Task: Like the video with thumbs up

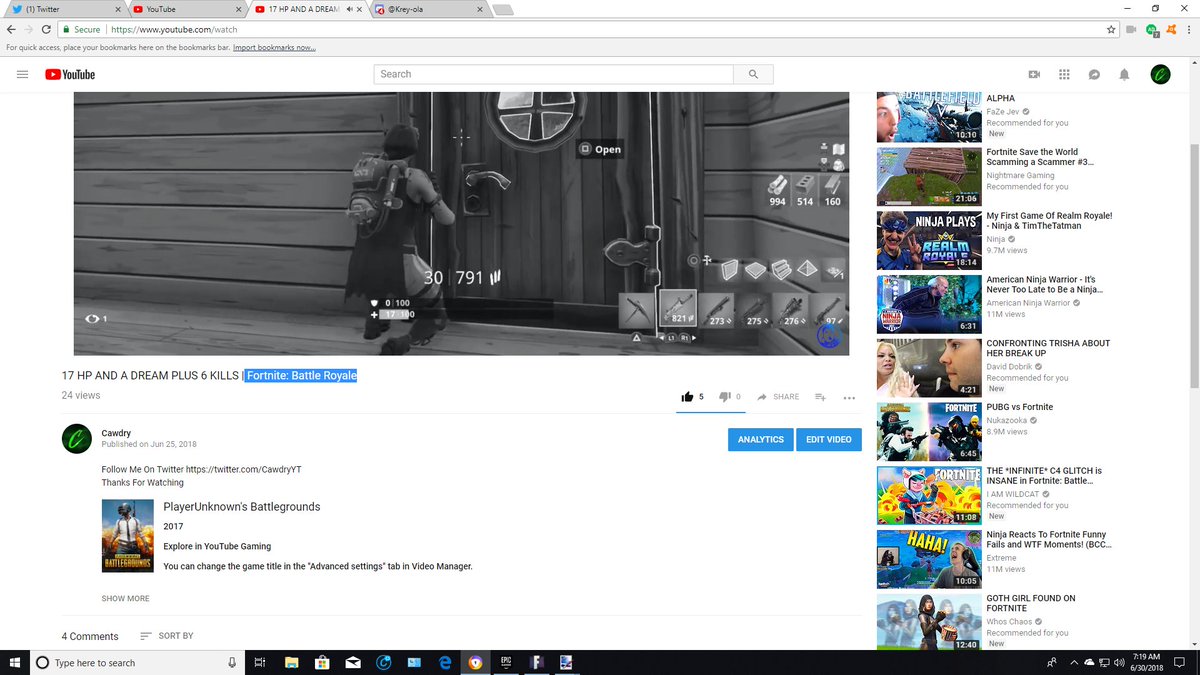Action: click(x=688, y=397)
